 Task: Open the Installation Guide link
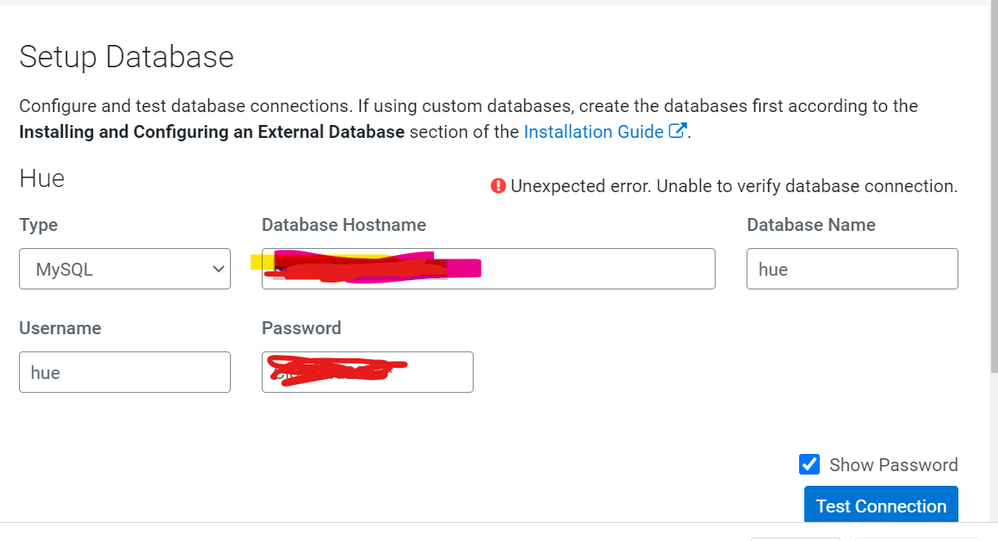593,132
